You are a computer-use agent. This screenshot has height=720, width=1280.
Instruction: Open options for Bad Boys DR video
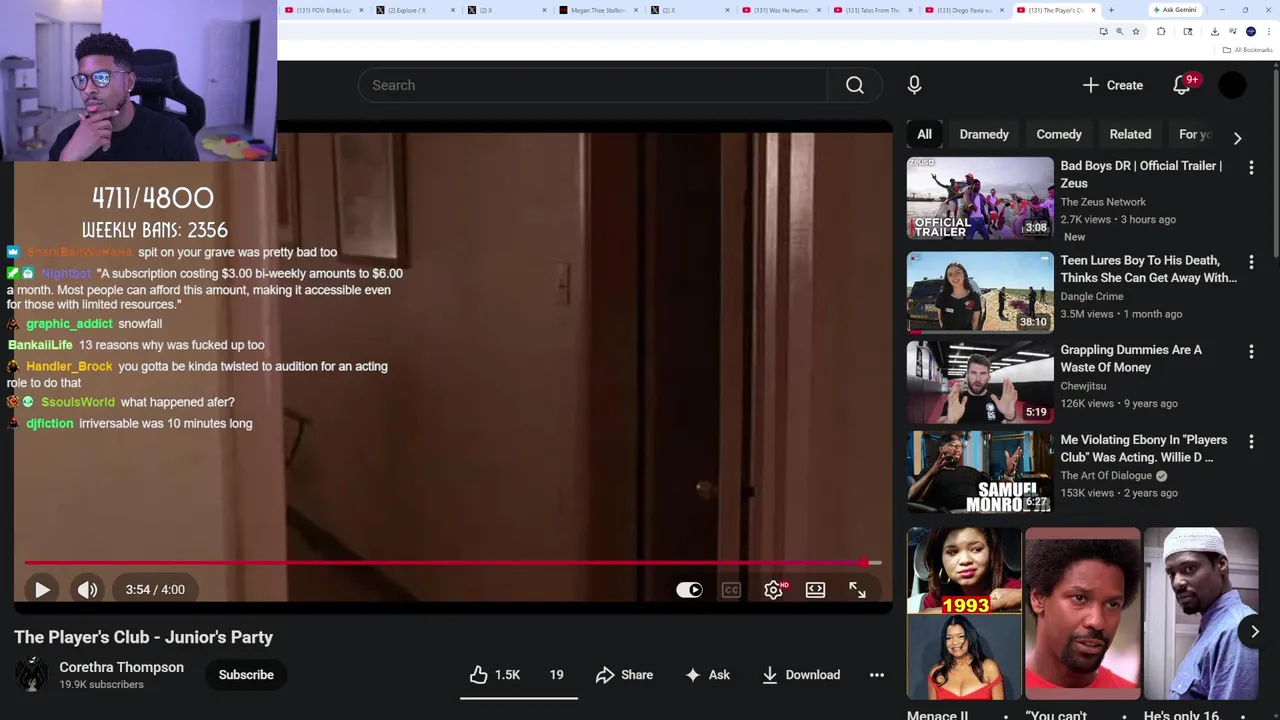click(1251, 168)
